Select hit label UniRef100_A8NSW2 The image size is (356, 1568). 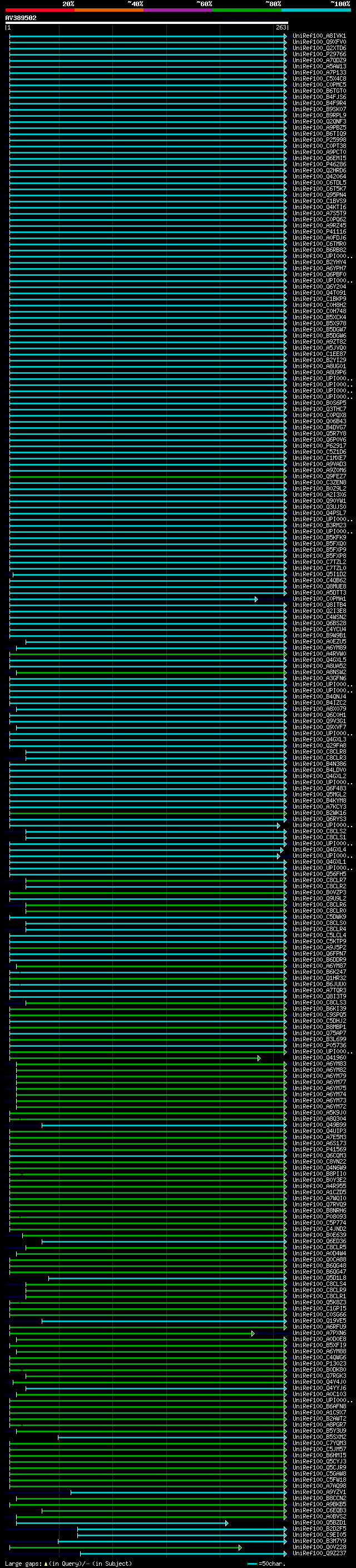(319, 672)
